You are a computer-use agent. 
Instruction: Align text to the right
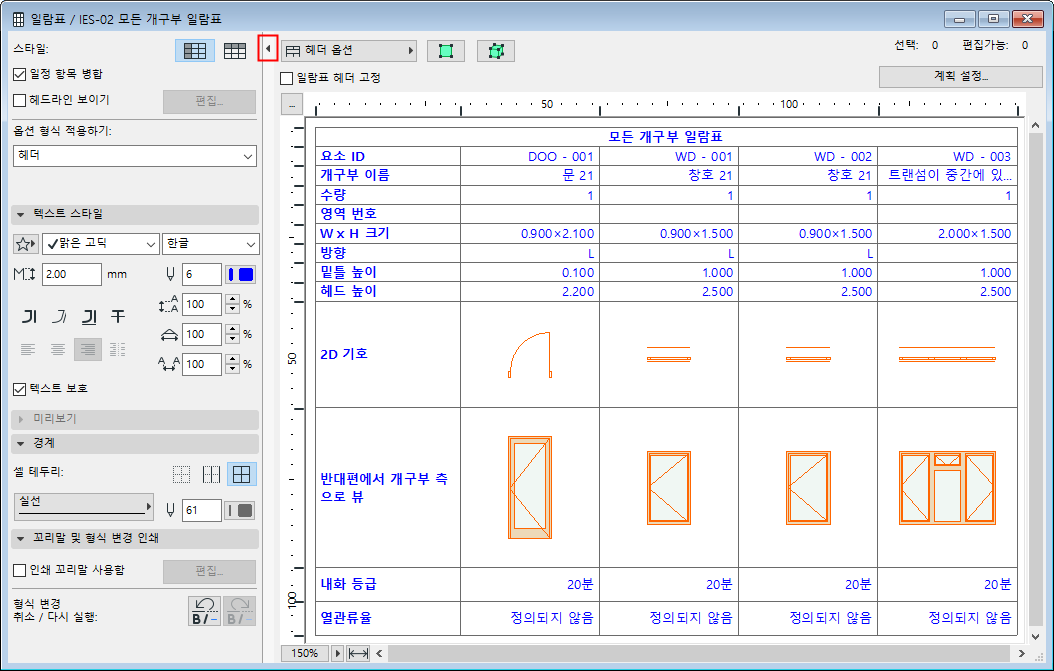(87, 349)
